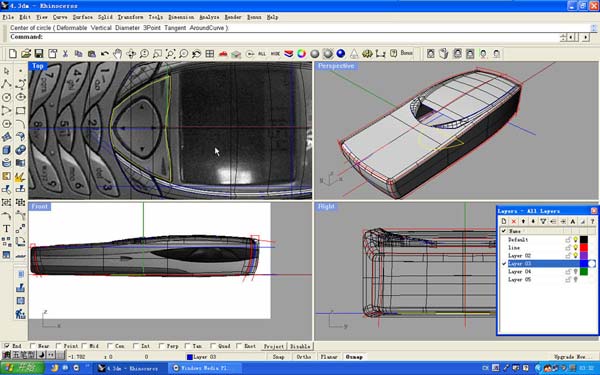Select the Polyline tool in left toolbar
Image resolution: width=600 pixels, height=375 pixels.
click(7, 84)
